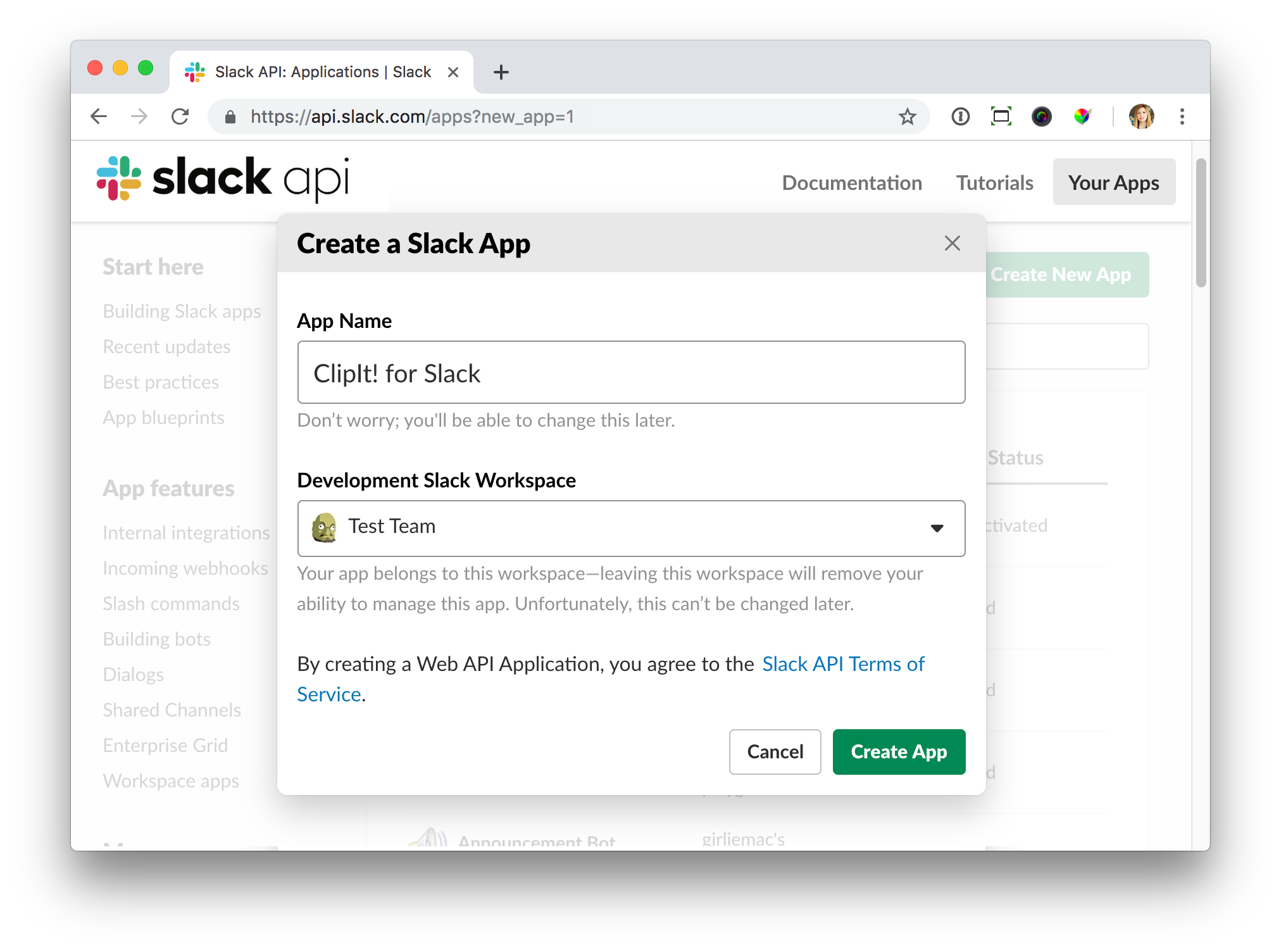Click the Tutorials menu item
Viewport: 1281px width, 952px height.
coord(994,182)
